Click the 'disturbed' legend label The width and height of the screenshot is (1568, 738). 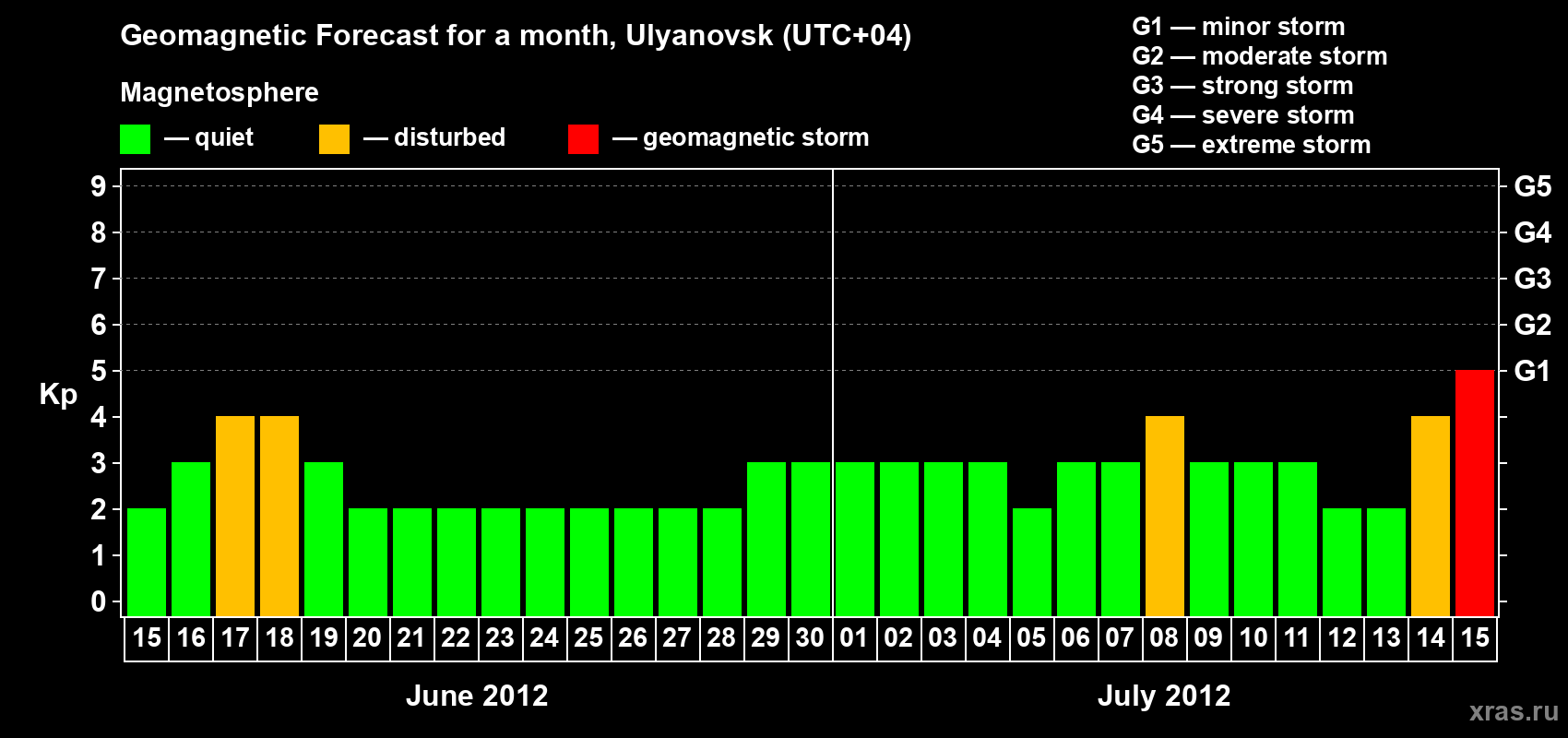pos(449,137)
